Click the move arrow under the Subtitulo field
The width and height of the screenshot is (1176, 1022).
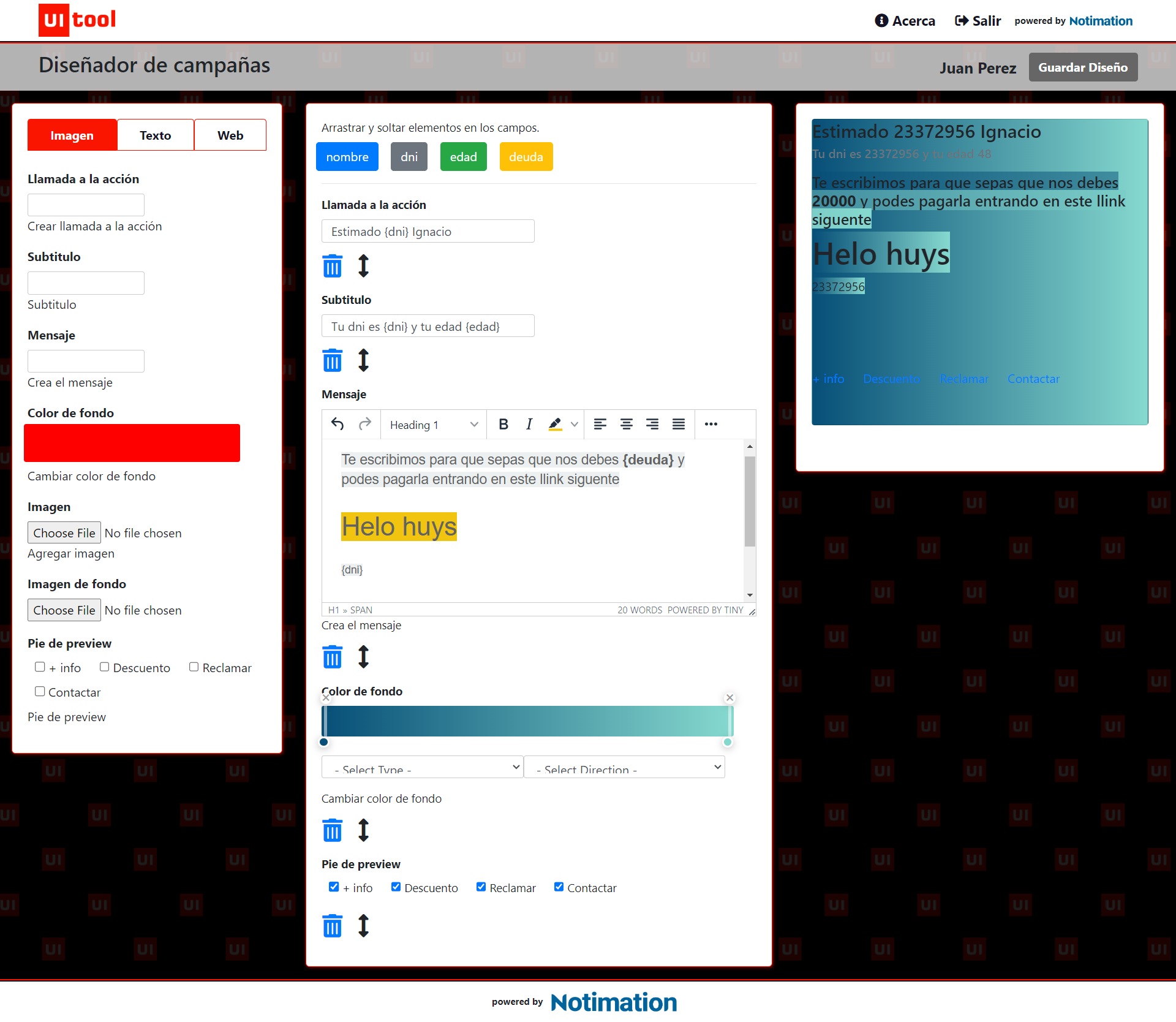click(x=363, y=360)
